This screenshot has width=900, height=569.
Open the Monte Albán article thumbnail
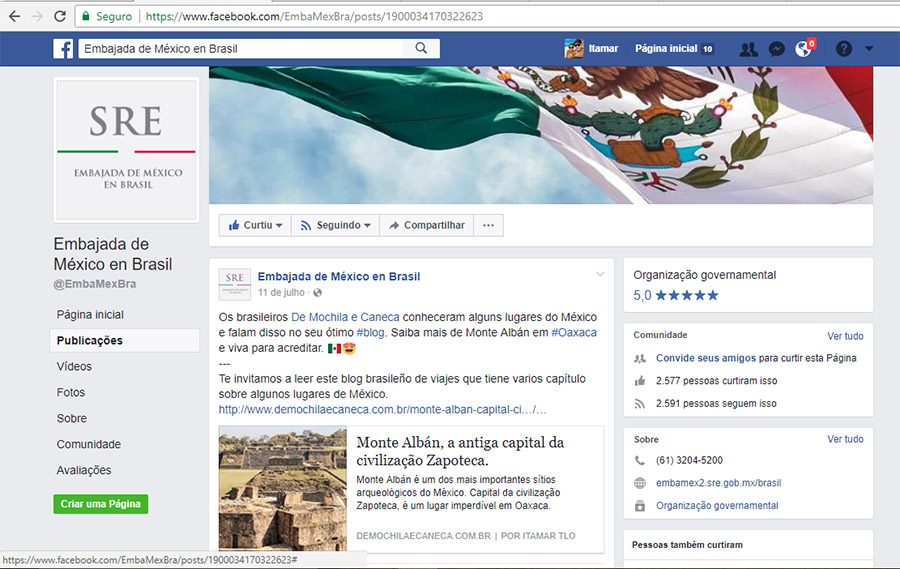tap(283, 489)
